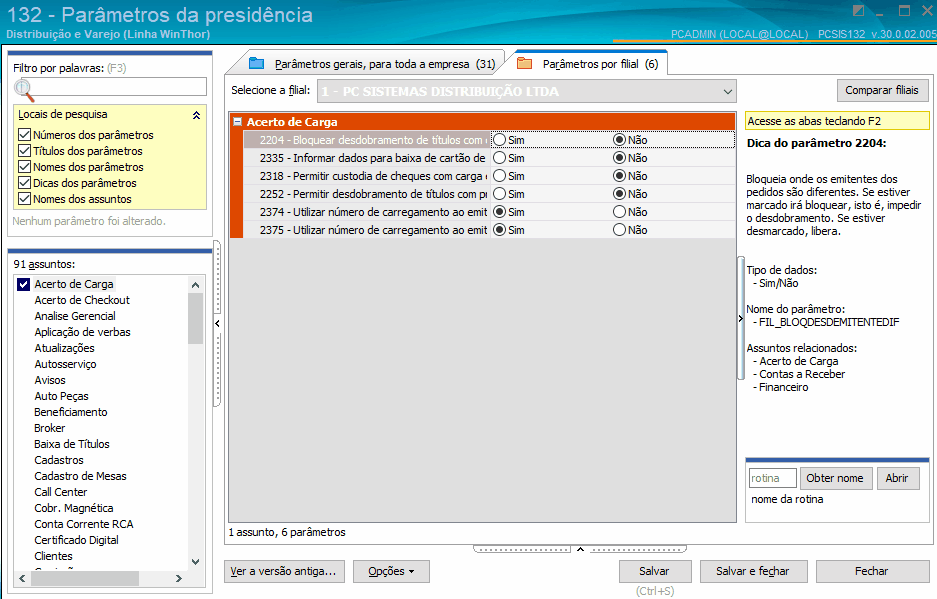Select Autosserviço subject
Screen dimensions: 937x599
pyautogui.click(x=65, y=364)
